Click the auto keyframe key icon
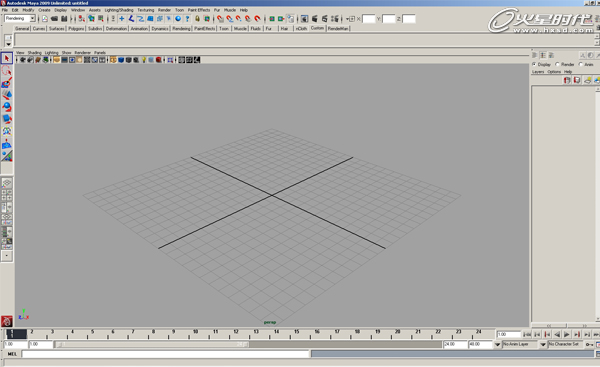The image size is (600, 367). tap(589, 344)
